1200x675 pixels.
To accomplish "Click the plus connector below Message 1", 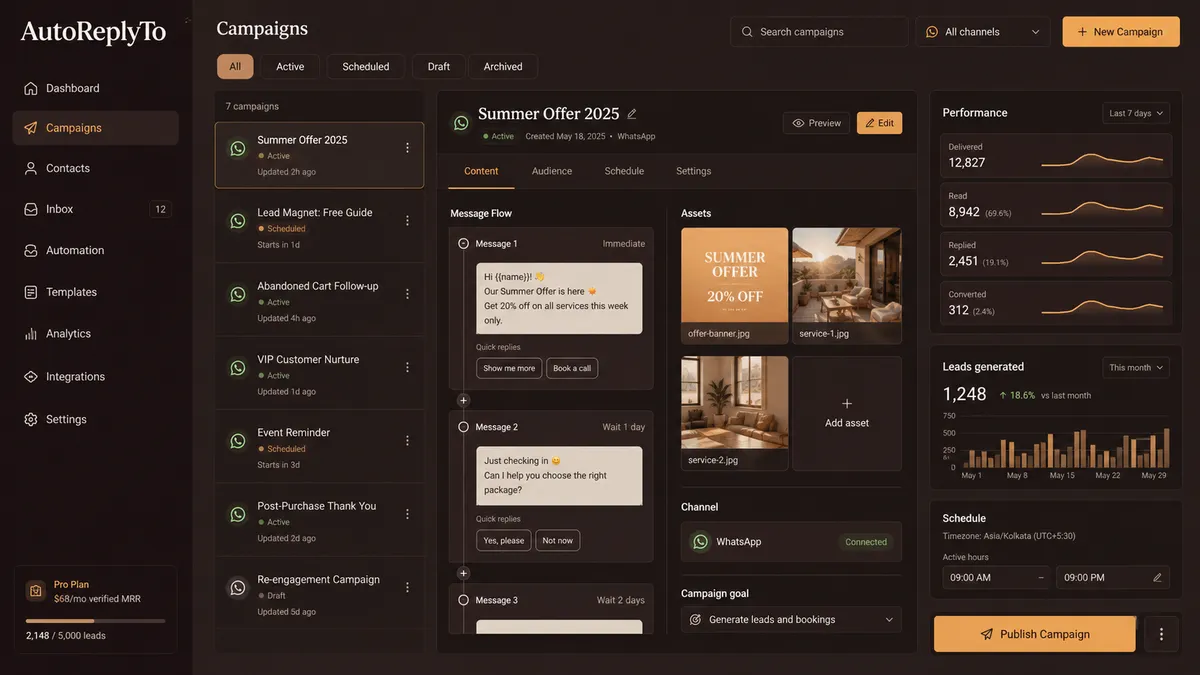I will 463,400.
